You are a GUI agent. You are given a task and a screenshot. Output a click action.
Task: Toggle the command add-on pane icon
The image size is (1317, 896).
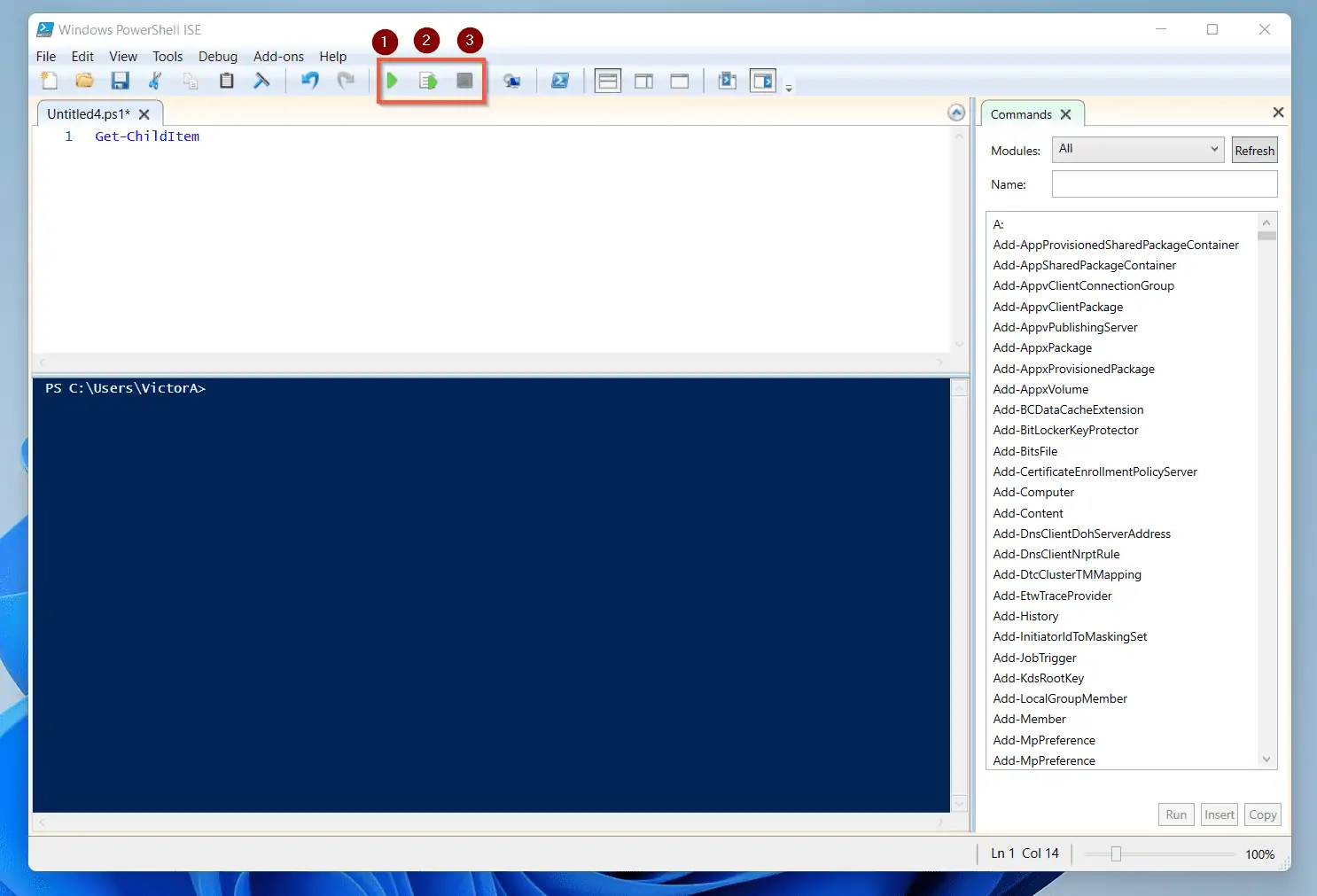coord(763,81)
